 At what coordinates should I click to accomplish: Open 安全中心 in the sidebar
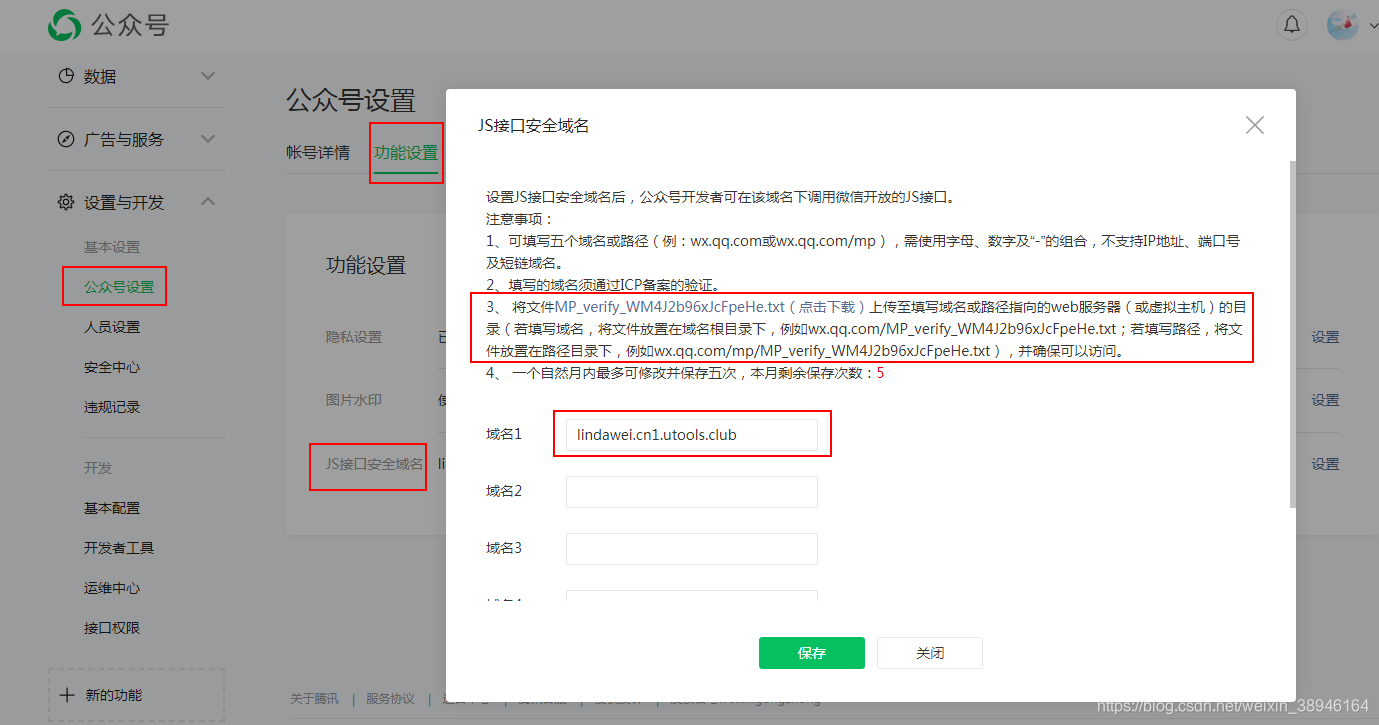tap(112, 367)
